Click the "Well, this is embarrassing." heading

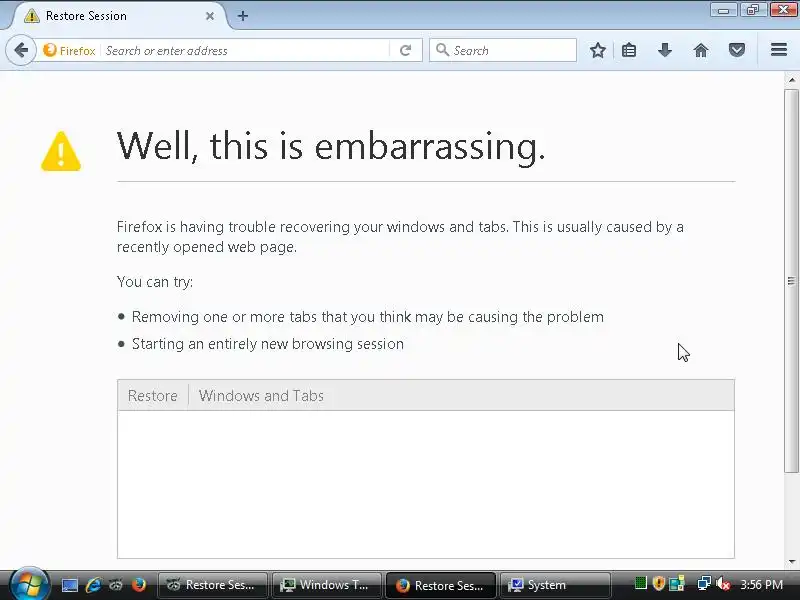click(x=331, y=146)
